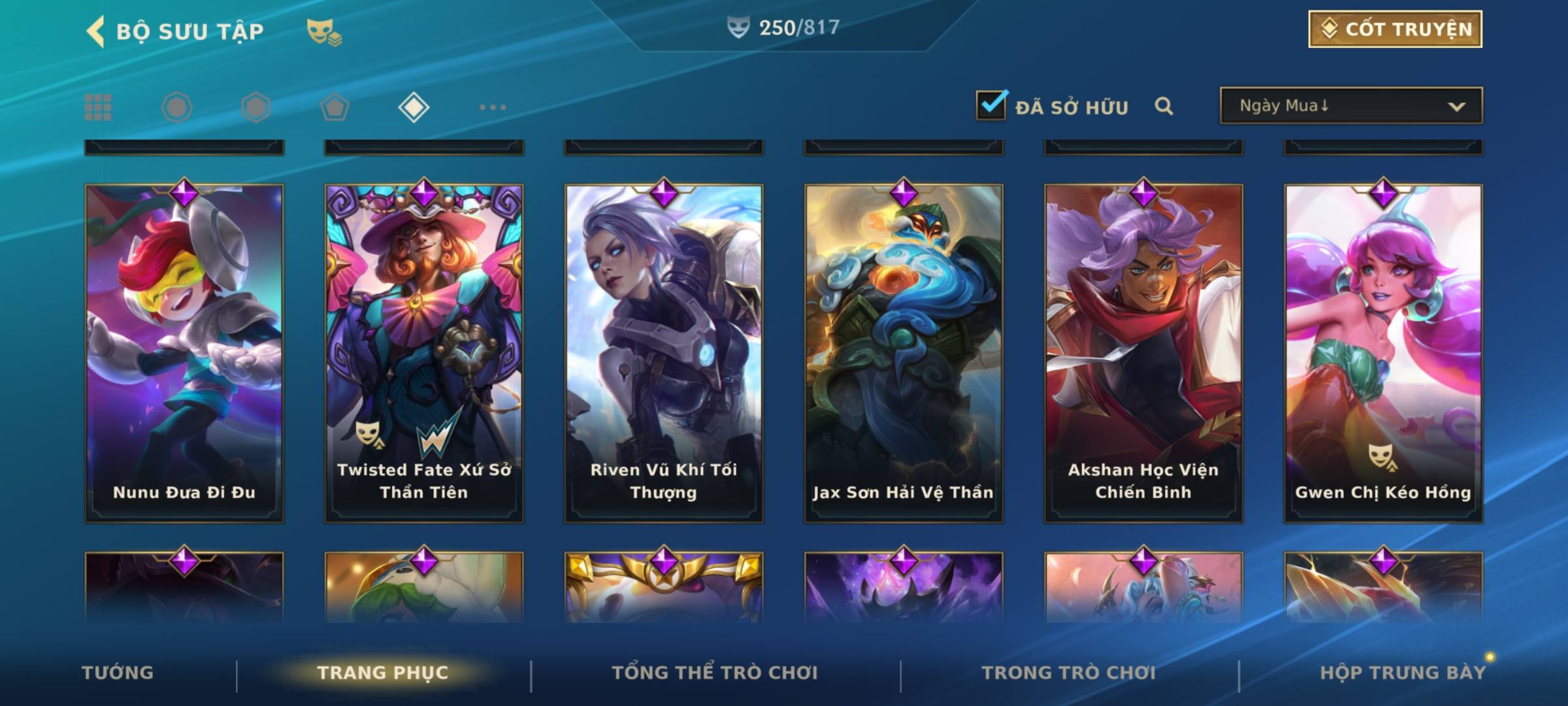This screenshot has width=1568, height=706.
Task: Open the Ngày Mua sort dropdown
Action: pyautogui.click(x=1351, y=105)
